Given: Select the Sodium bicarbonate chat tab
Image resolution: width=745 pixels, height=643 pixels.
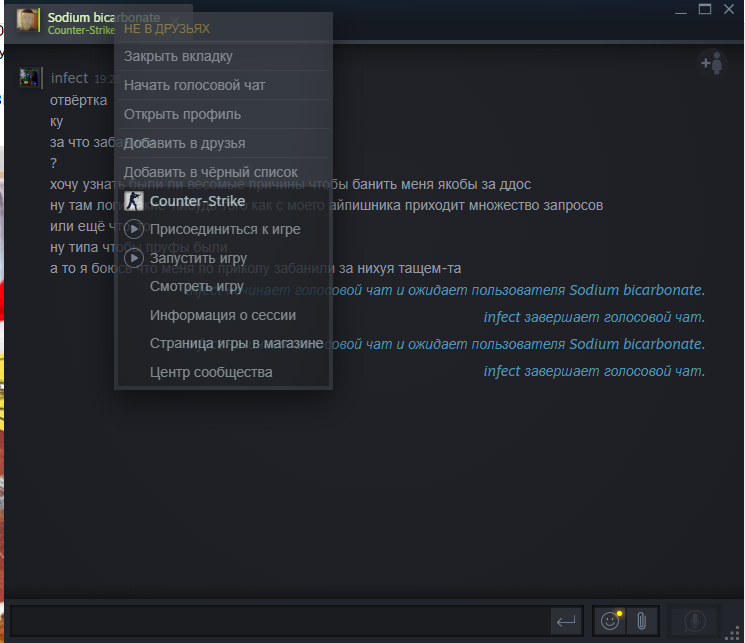Looking at the screenshot, I should tap(100, 22).
